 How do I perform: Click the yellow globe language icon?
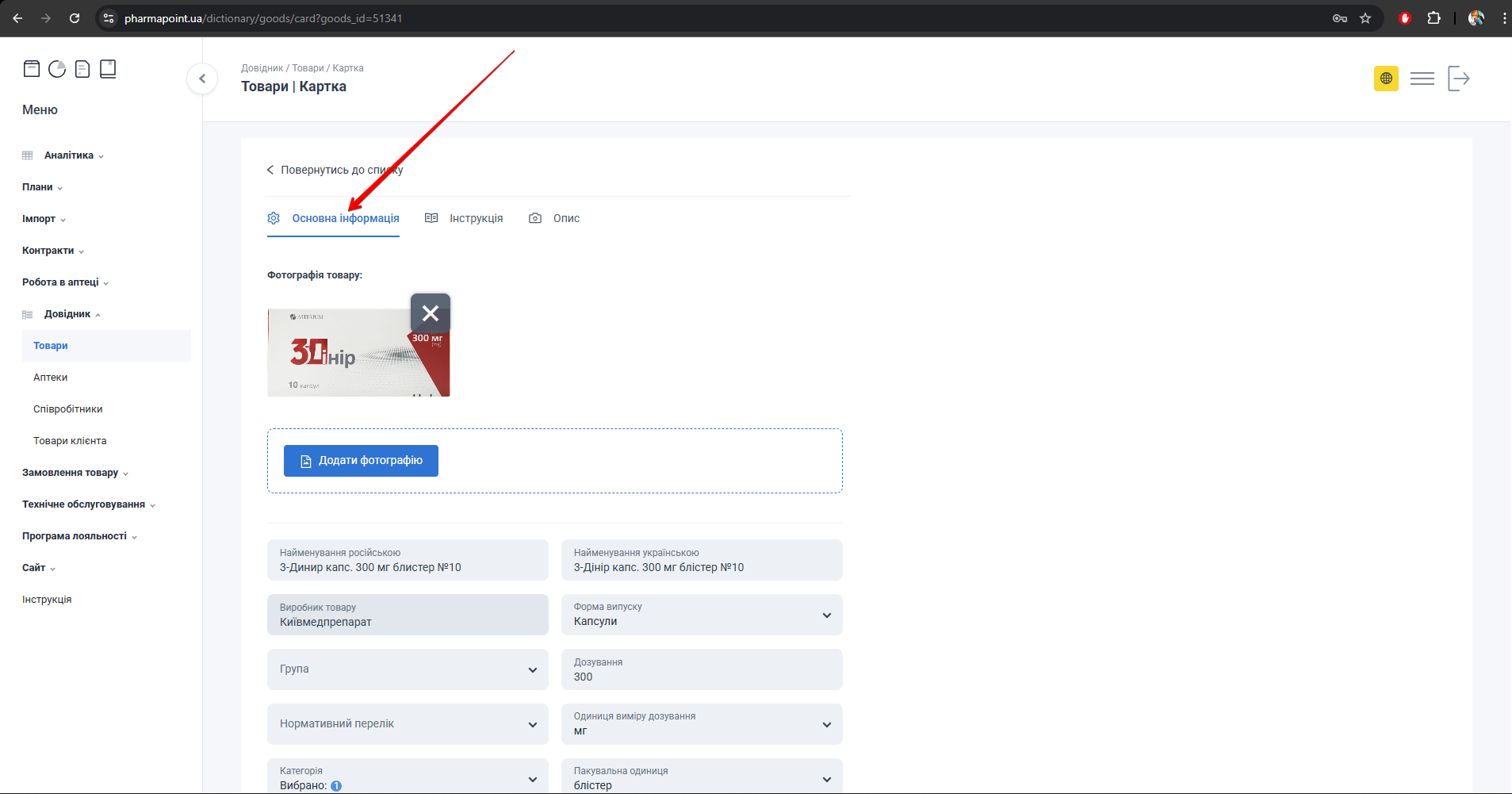[1386, 79]
